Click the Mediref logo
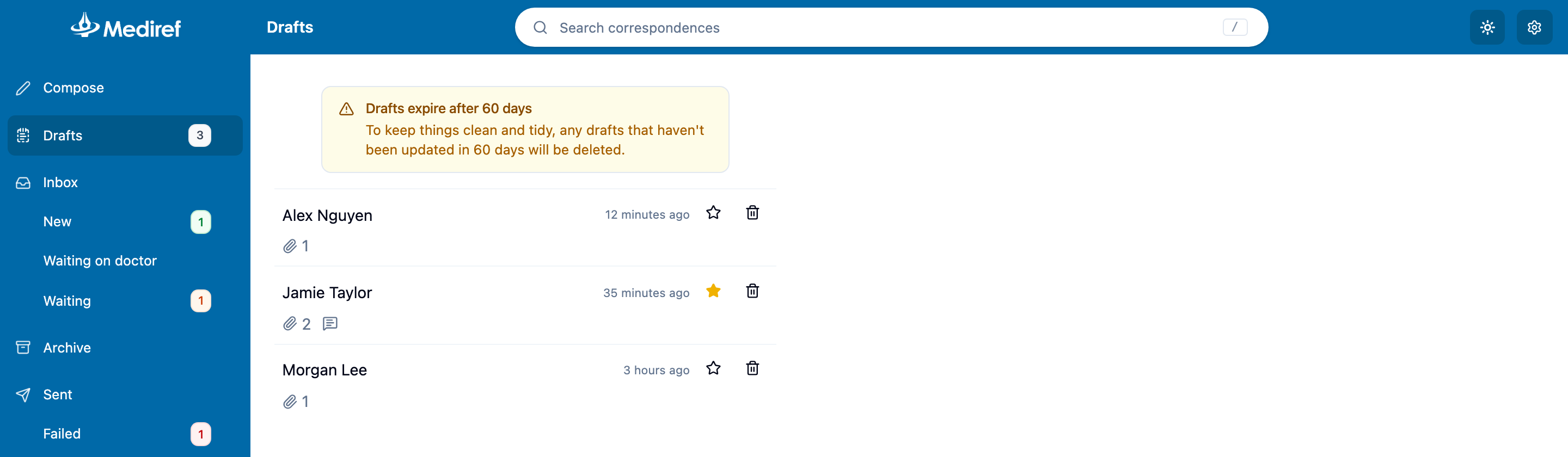This screenshot has width=1568, height=457. pyautogui.click(x=126, y=26)
